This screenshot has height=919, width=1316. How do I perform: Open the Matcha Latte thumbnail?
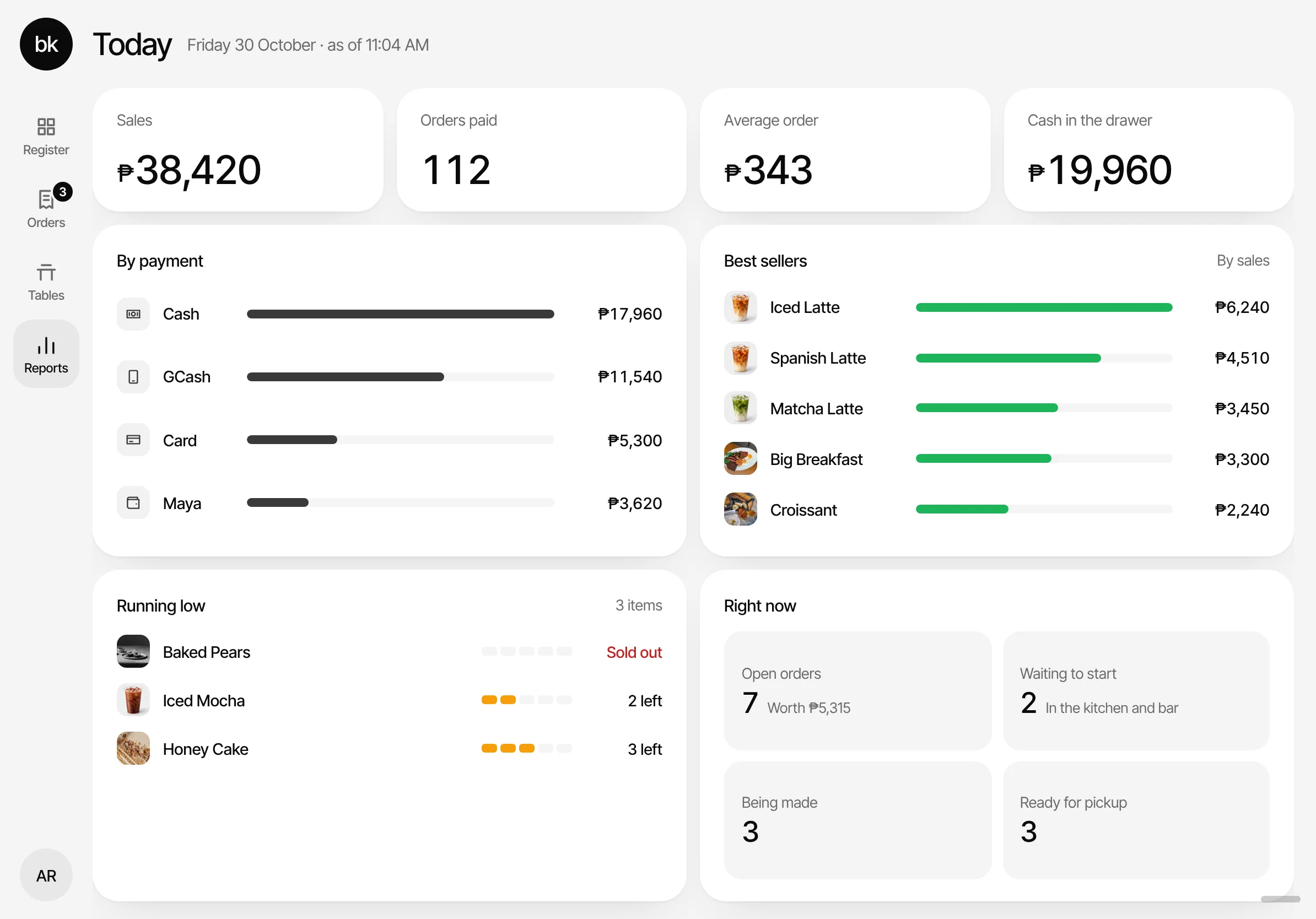coord(740,408)
